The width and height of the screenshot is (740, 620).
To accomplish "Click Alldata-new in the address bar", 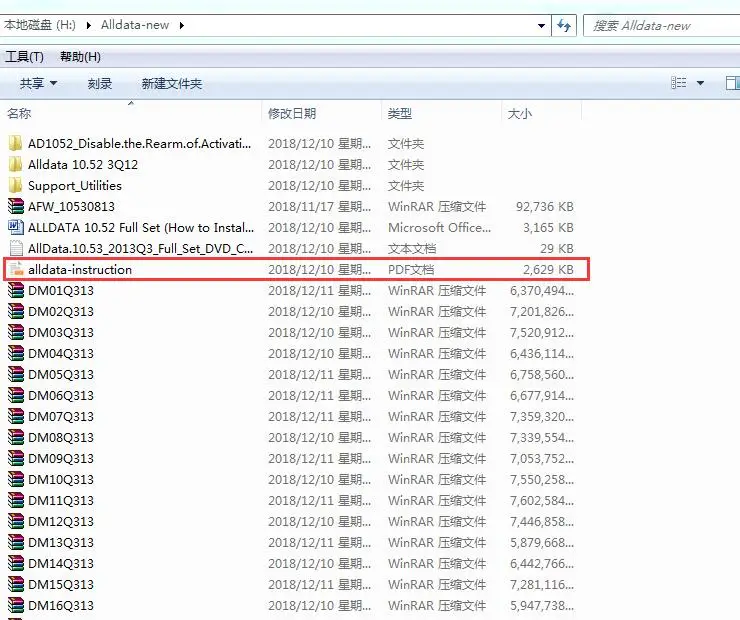I will (135, 25).
